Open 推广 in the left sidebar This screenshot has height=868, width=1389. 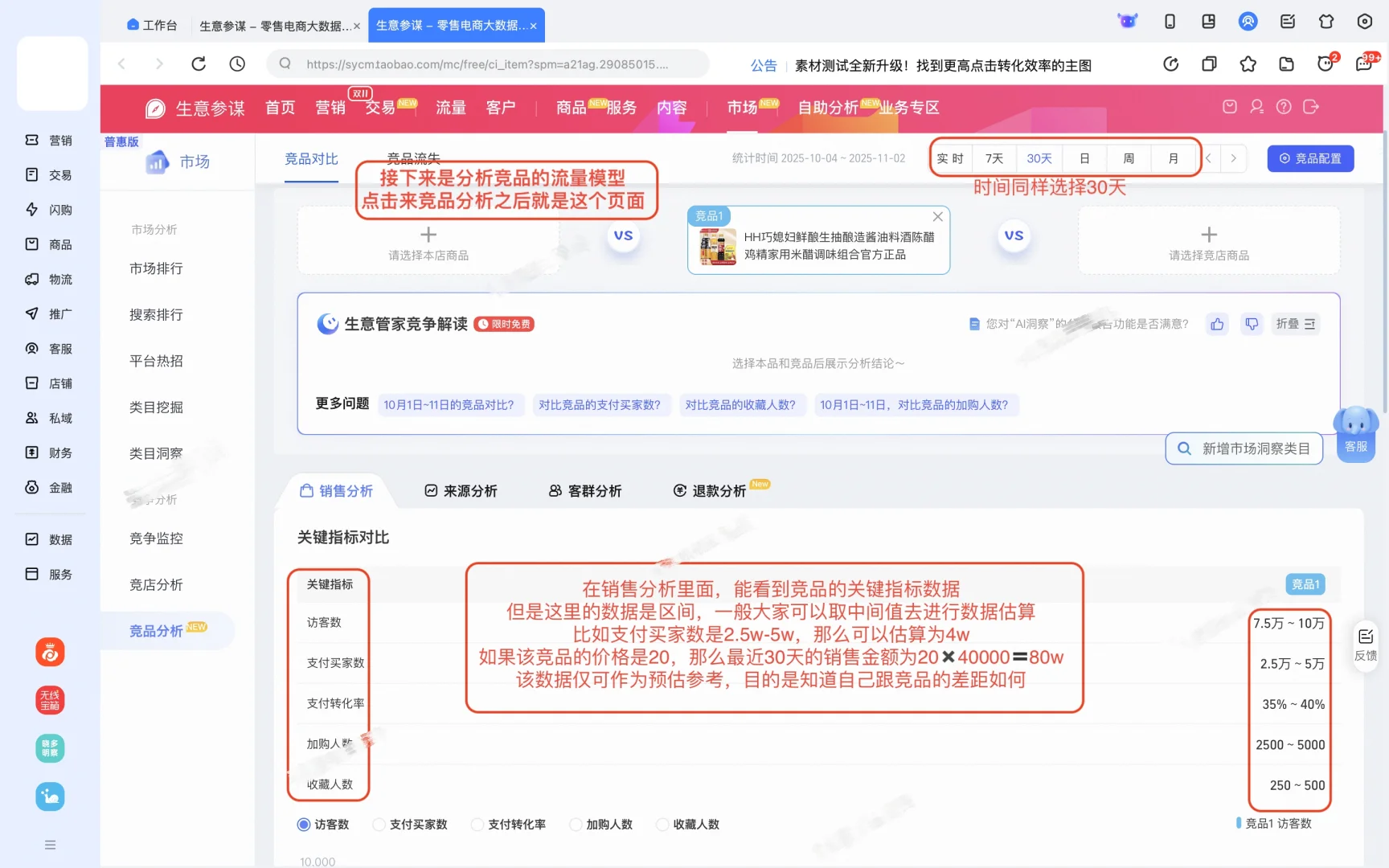pos(49,314)
